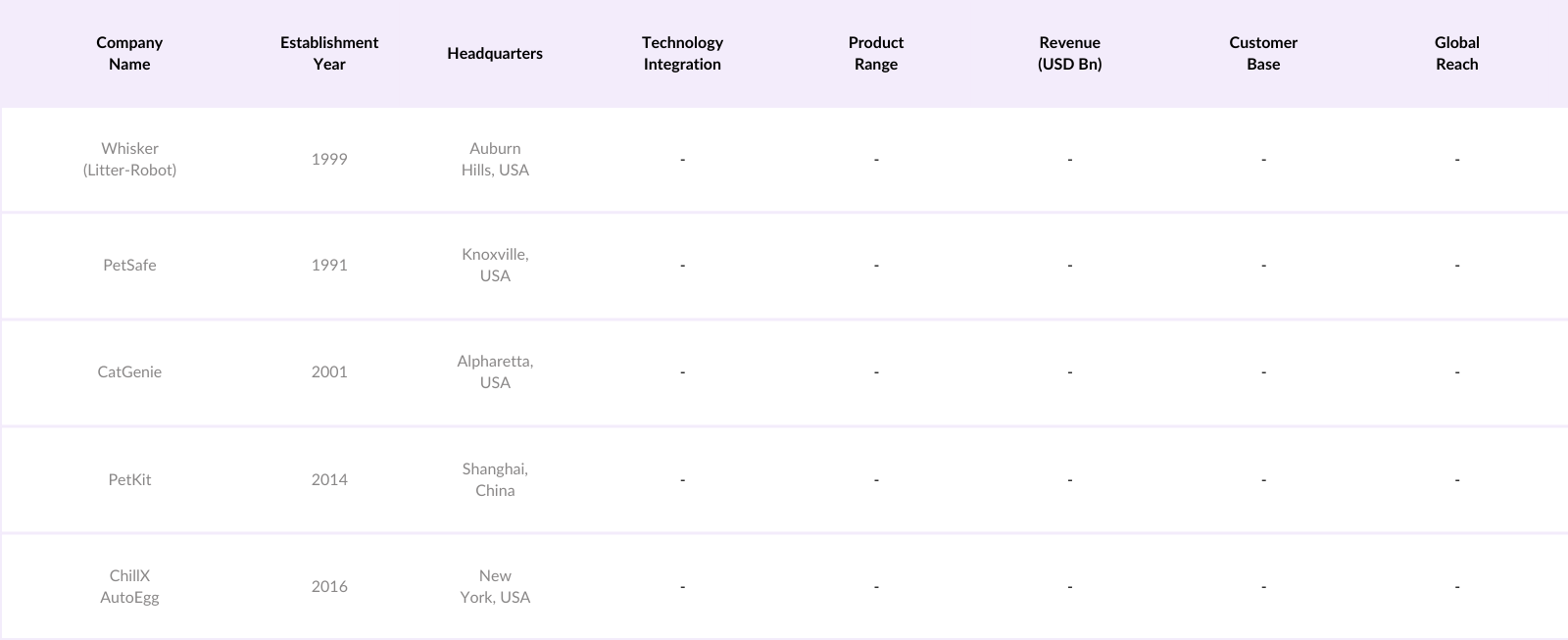Click the PetSafe company name cell
The width and height of the screenshot is (1568, 640).
pyautogui.click(x=129, y=265)
